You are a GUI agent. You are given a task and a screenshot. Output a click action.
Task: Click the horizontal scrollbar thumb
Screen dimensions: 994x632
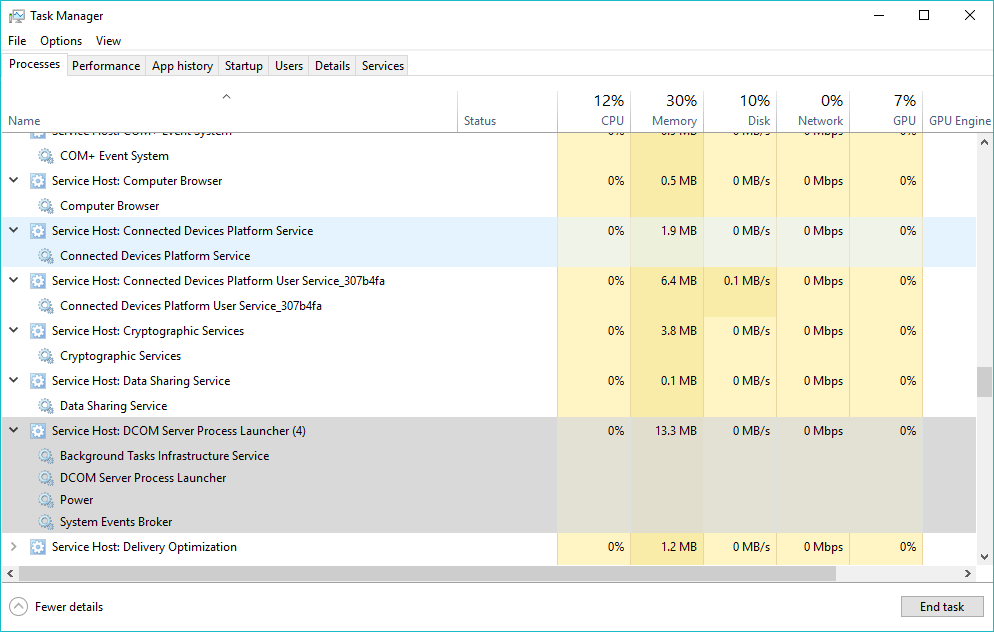(x=427, y=574)
